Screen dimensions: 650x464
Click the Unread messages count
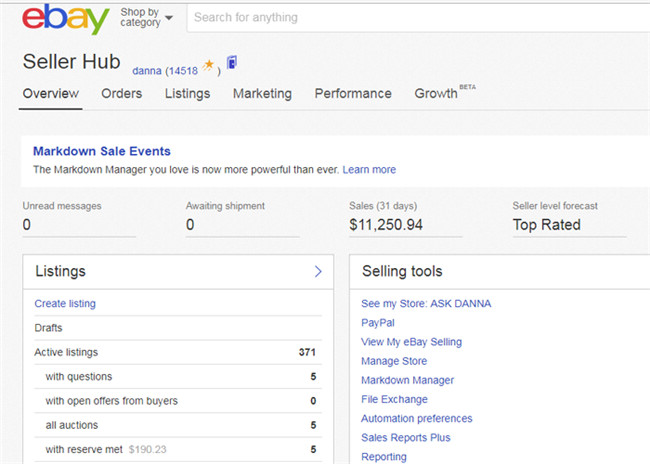[27, 224]
